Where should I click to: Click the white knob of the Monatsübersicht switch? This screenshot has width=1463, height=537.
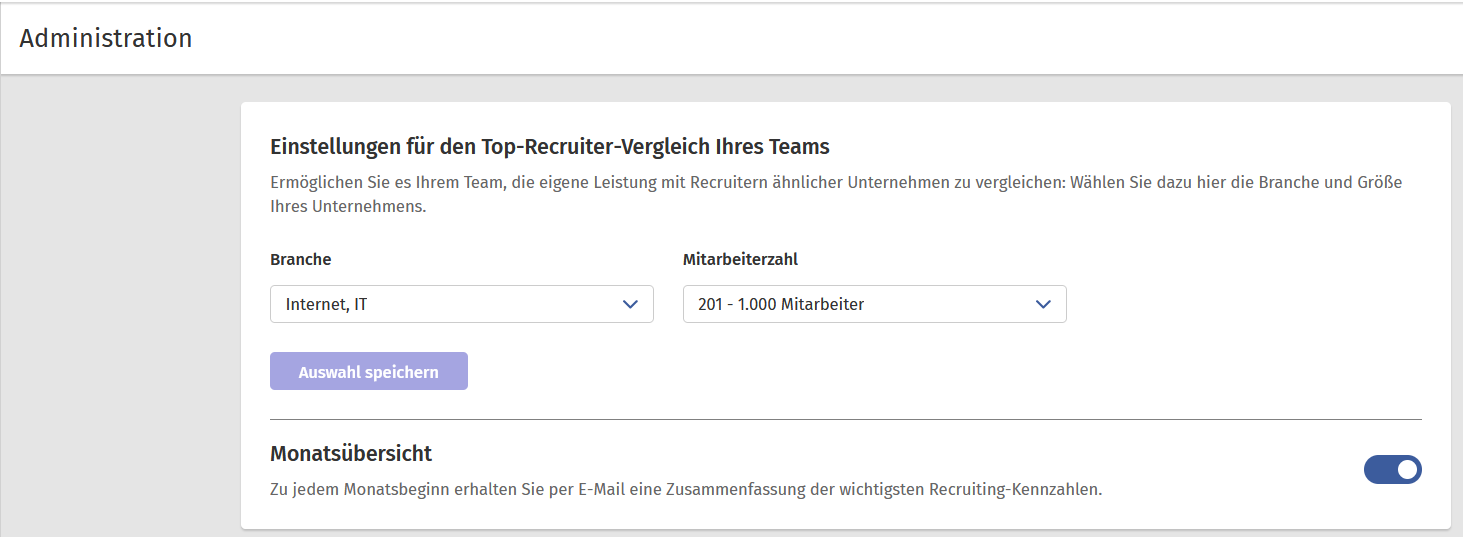tap(1406, 470)
